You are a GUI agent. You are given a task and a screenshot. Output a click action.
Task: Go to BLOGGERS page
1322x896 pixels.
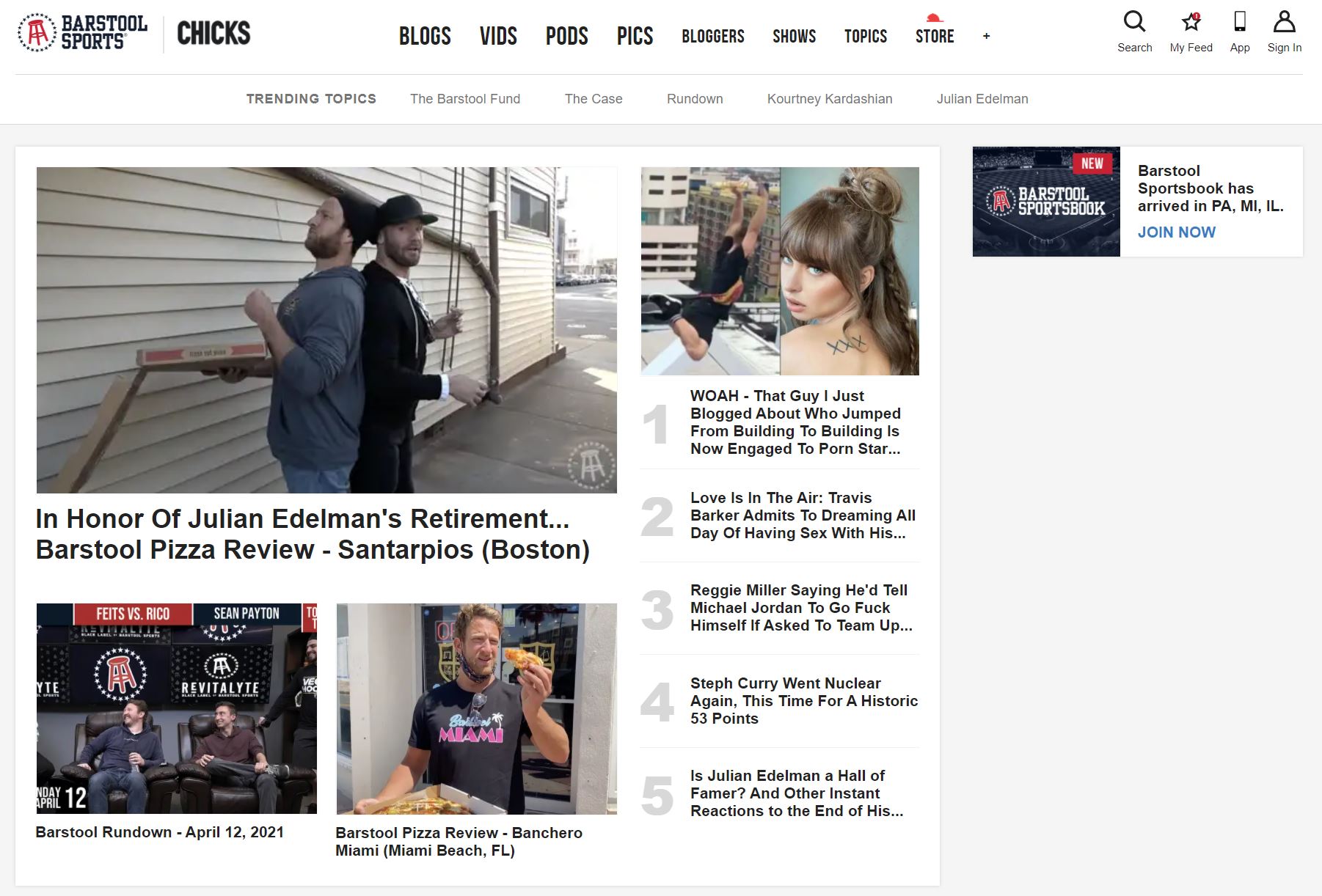coord(712,36)
